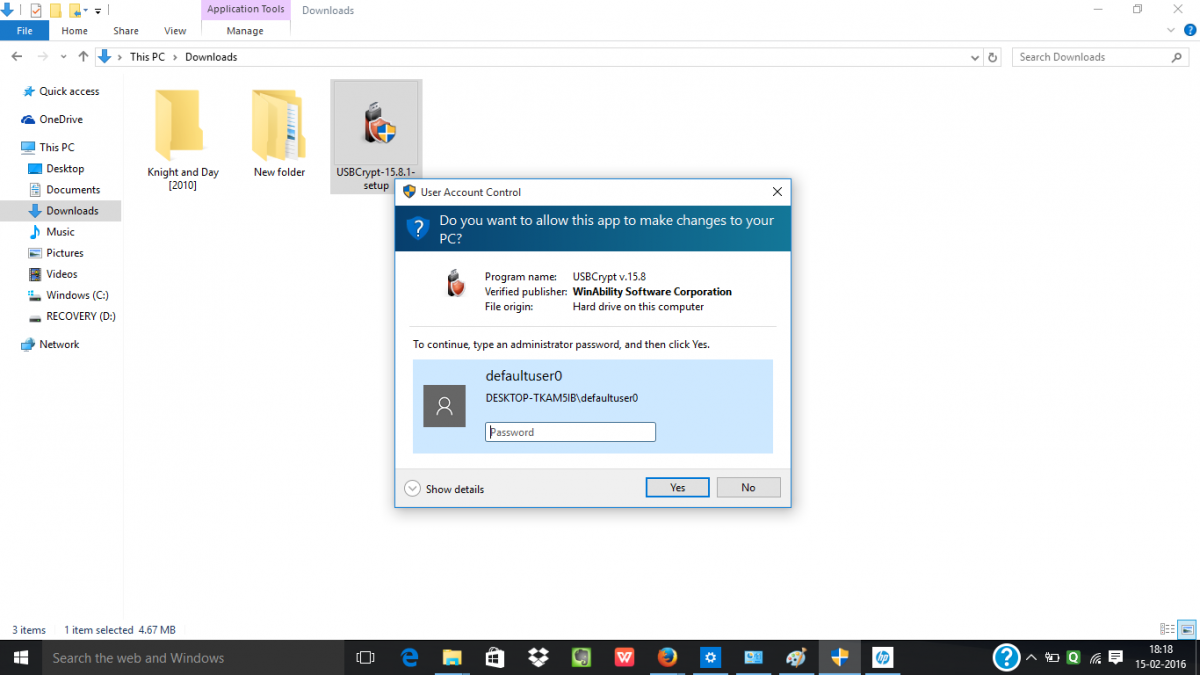Expand Show details in UAC dialog
The width and height of the screenshot is (1200, 675).
point(444,489)
